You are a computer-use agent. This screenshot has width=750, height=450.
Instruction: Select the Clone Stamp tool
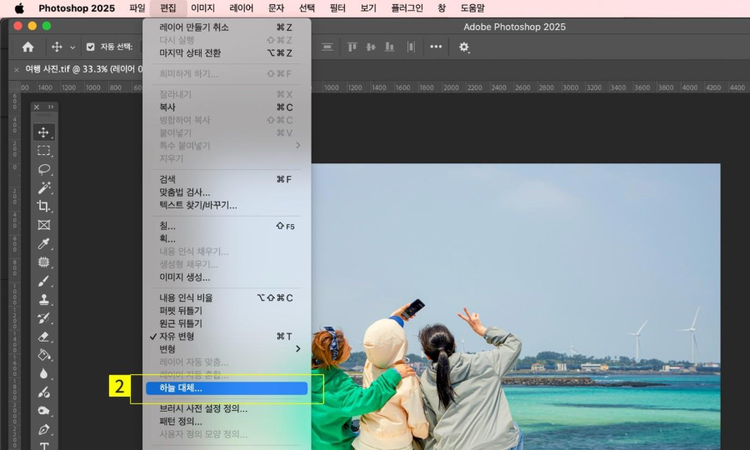[44, 299]
